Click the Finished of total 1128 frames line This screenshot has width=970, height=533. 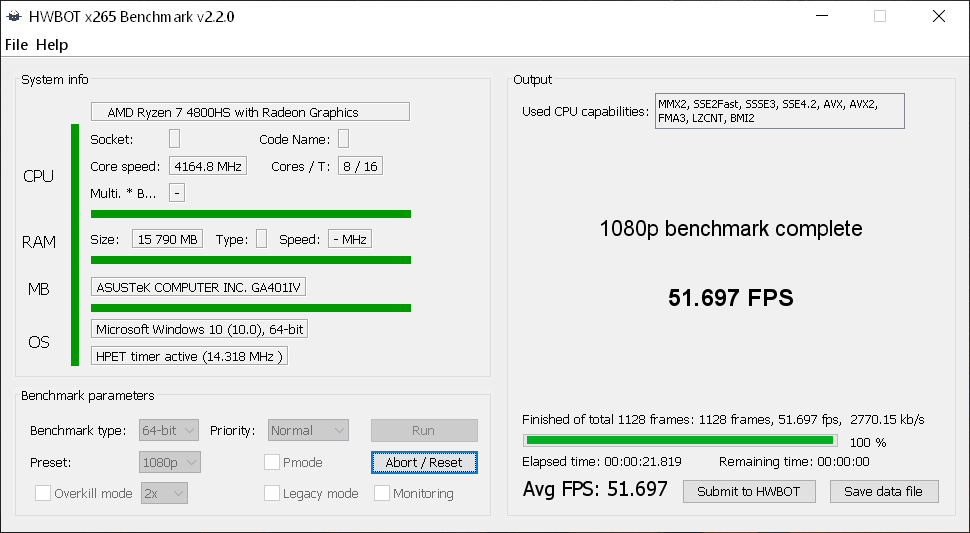[x=723, y=419]
